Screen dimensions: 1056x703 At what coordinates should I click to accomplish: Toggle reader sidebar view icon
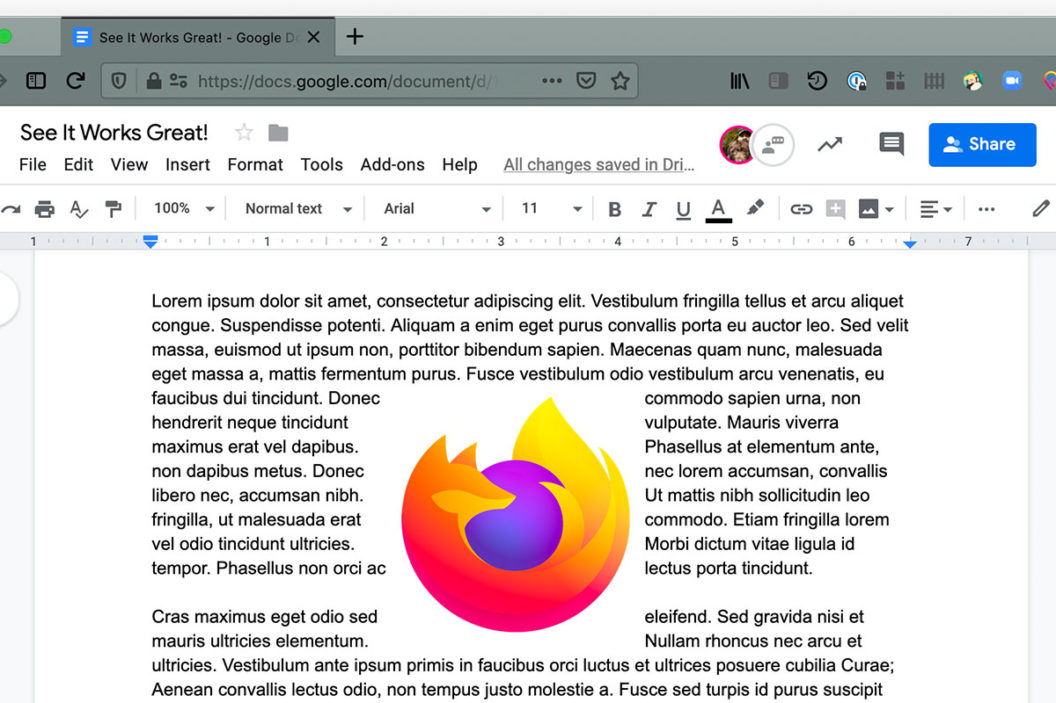pyautogui.click(x=779, y=81)
